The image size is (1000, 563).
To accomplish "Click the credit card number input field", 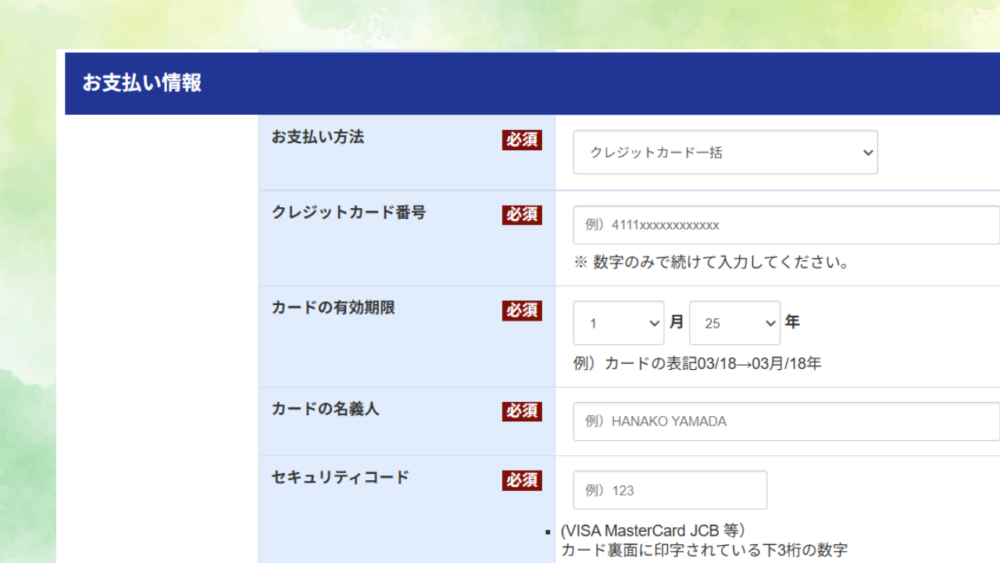I will (x=786, y=225).
